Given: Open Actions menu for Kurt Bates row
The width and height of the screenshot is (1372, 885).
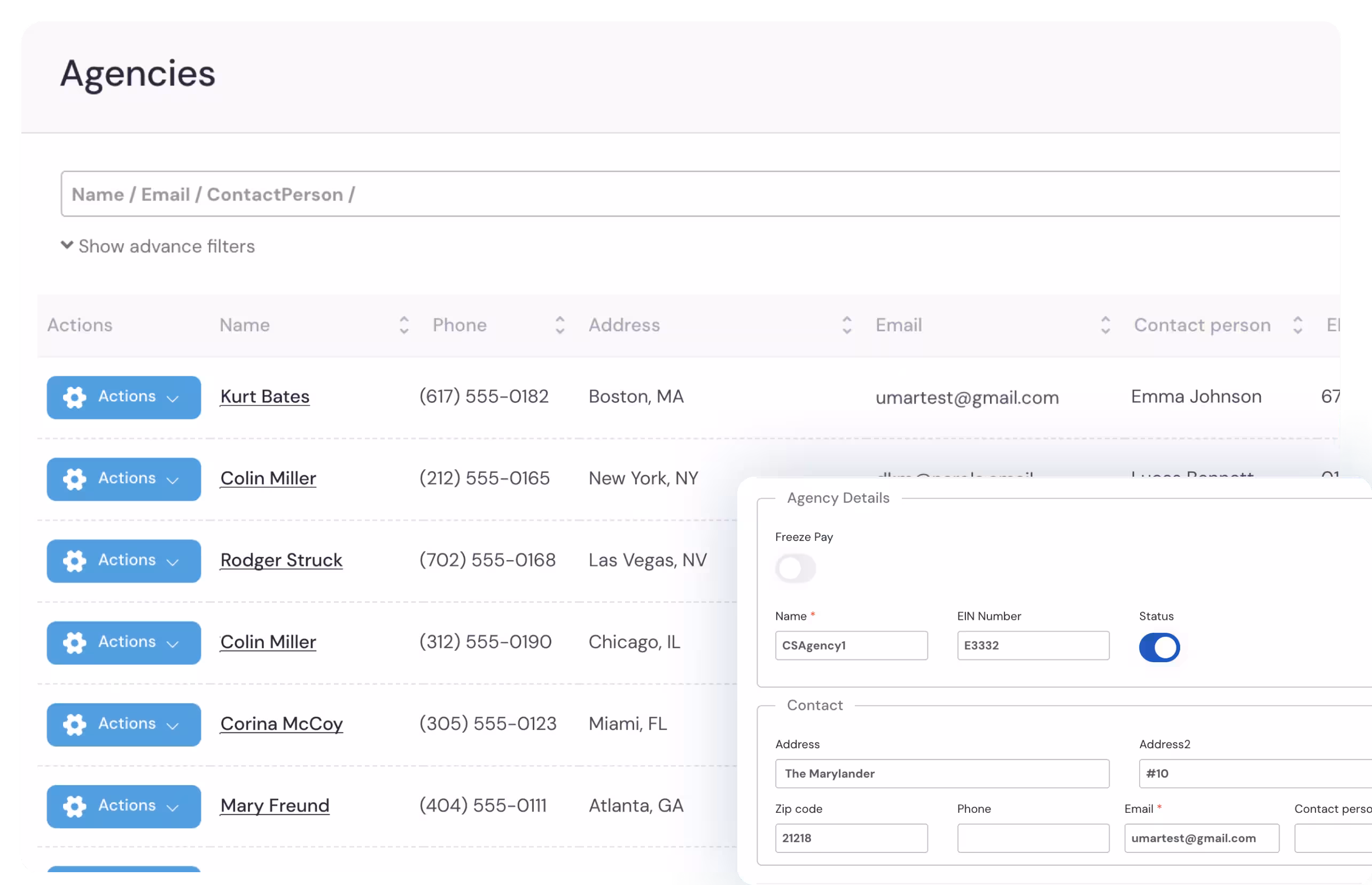Looking at the screenshot, I should [x=123, y=397].
